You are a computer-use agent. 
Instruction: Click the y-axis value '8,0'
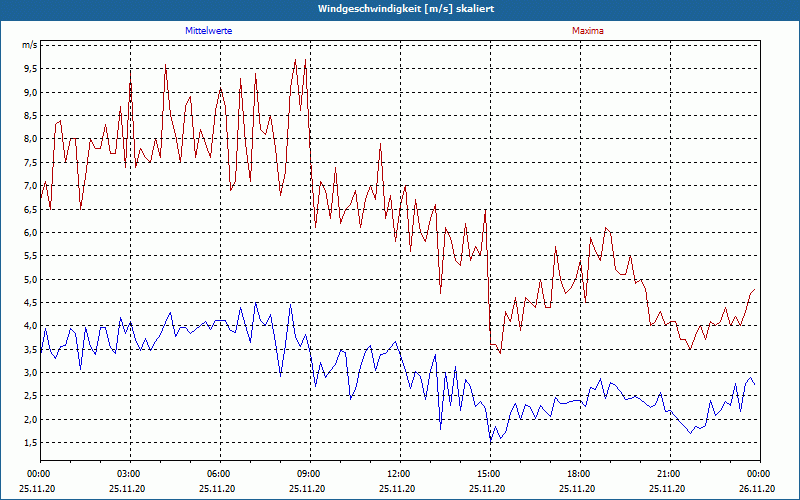[32, 139]
